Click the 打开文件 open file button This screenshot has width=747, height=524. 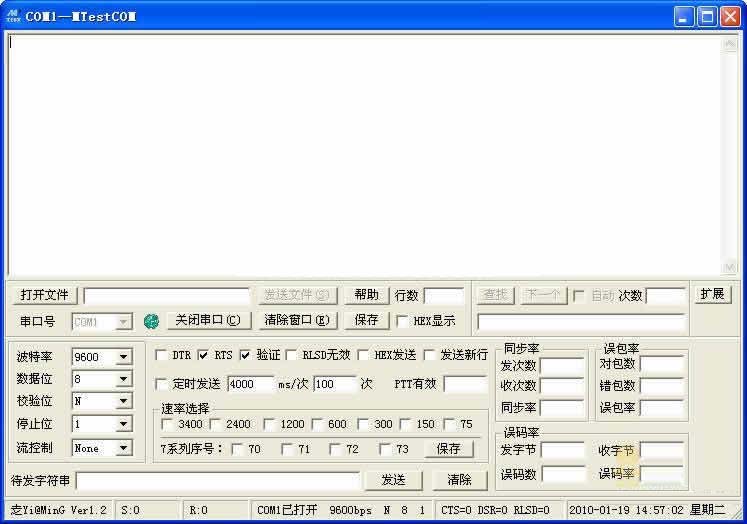tap(44, 295)
